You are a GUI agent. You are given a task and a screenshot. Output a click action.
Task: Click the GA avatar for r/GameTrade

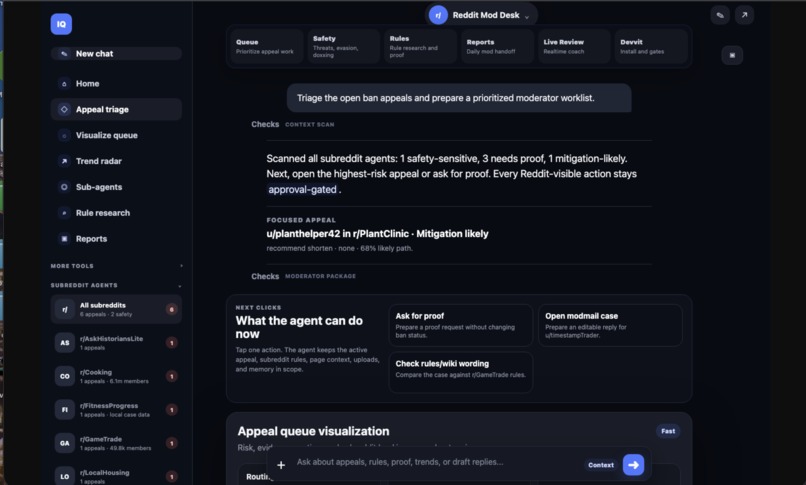pos(65,443)
